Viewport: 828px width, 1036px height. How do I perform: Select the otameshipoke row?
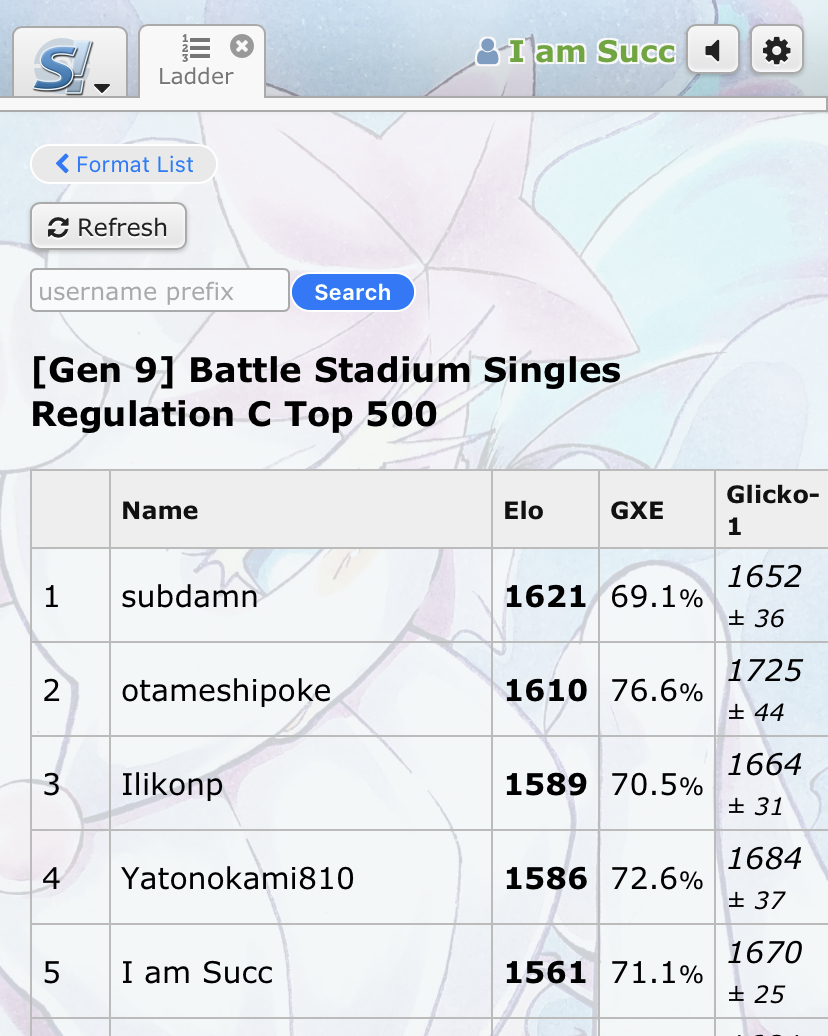(429, 690)
